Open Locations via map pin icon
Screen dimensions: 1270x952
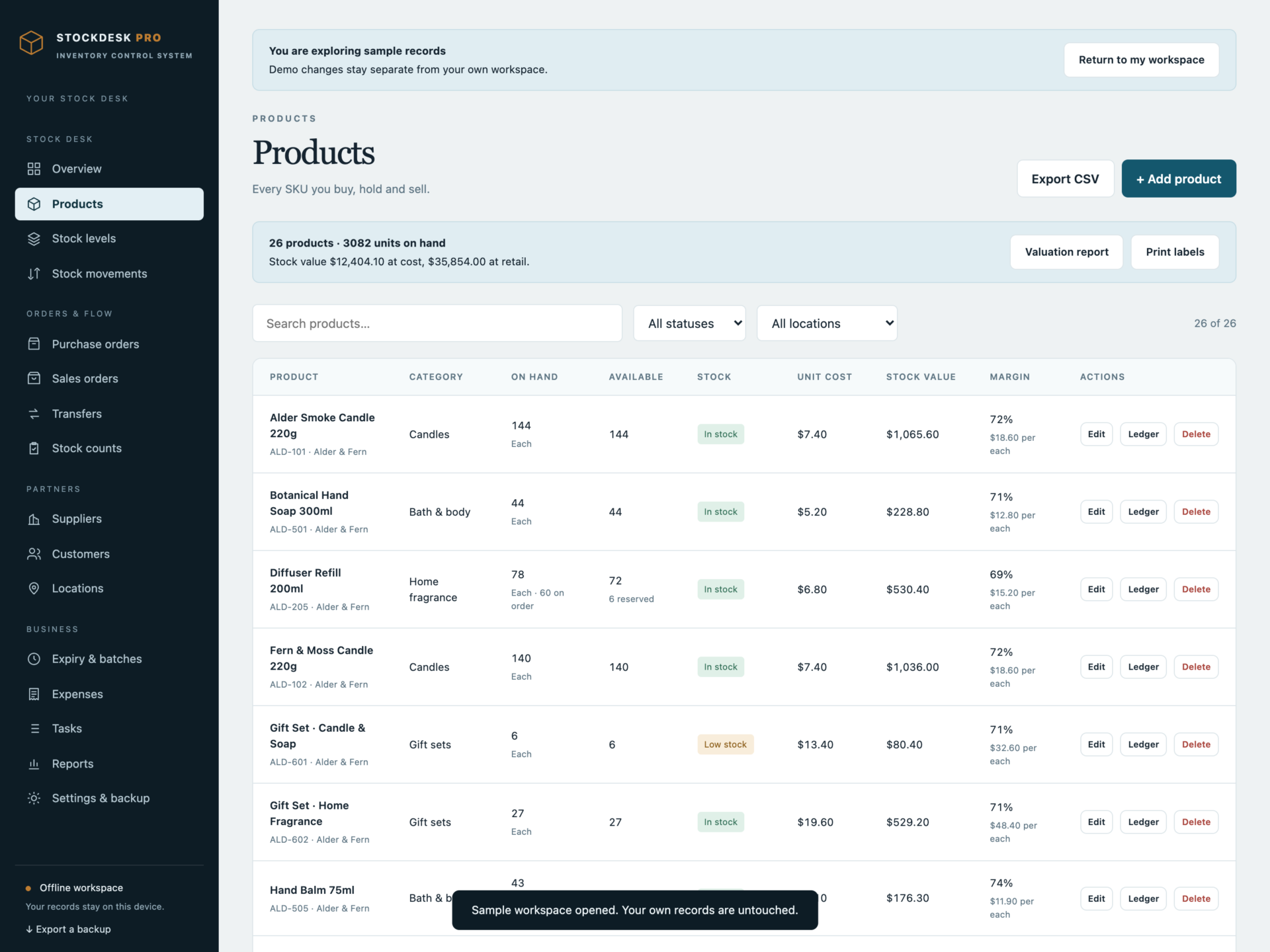[x=34, y=588]
